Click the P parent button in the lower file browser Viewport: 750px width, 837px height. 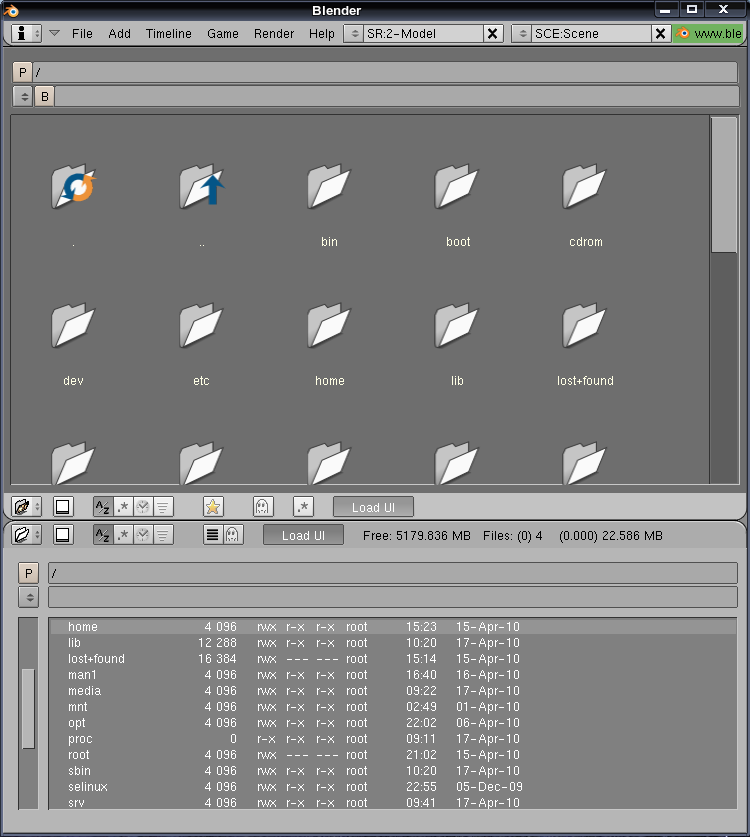click(x=29, y=573)
